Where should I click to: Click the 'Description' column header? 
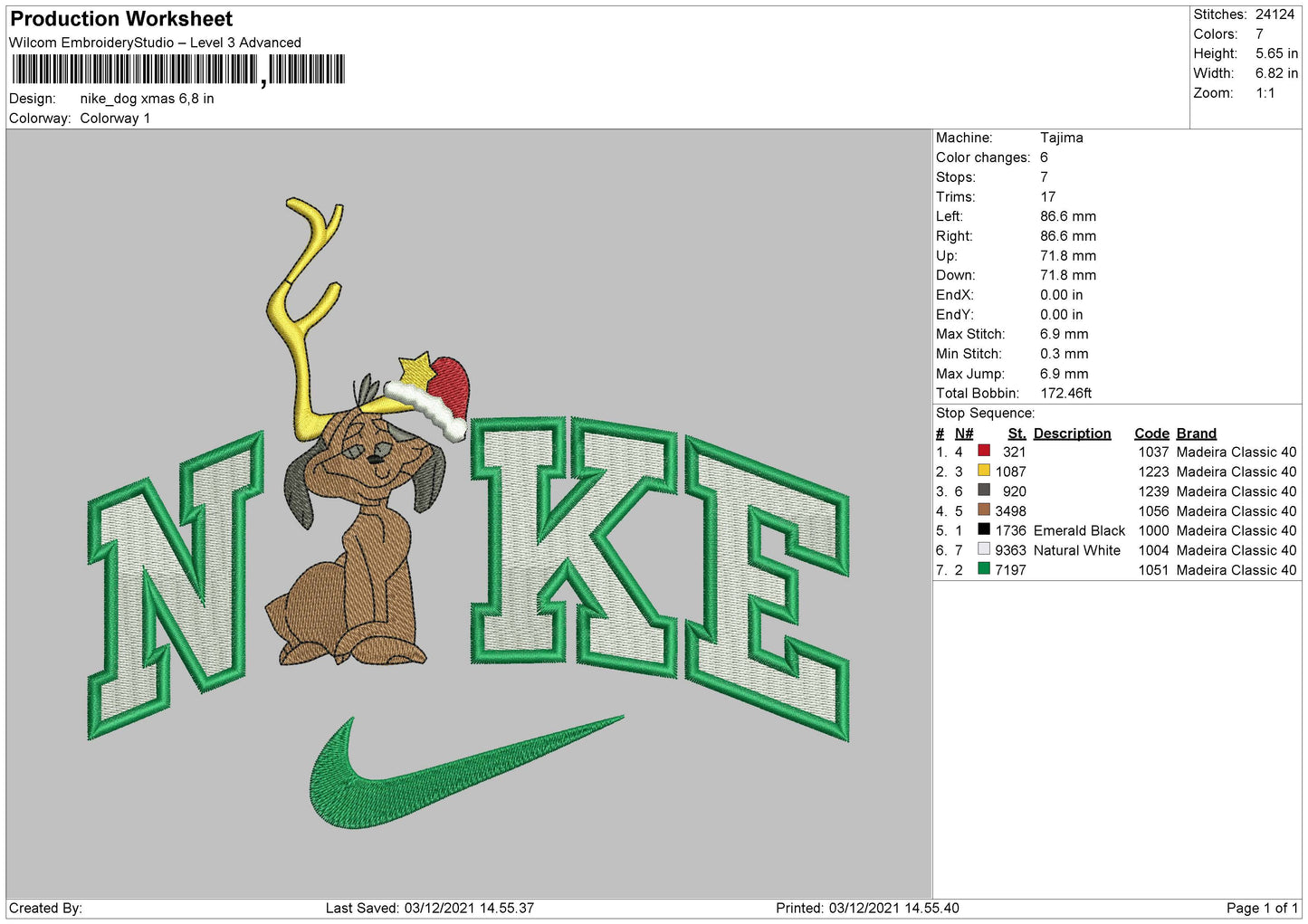click(x=1072, y=433)
